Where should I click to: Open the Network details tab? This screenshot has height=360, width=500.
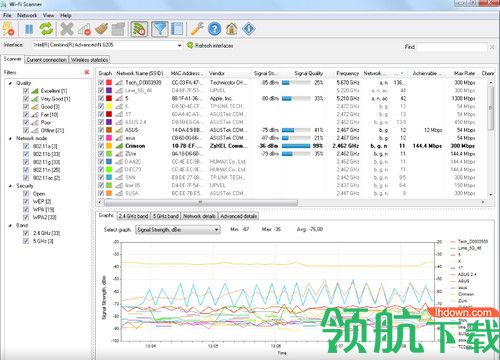coord(200,216)
